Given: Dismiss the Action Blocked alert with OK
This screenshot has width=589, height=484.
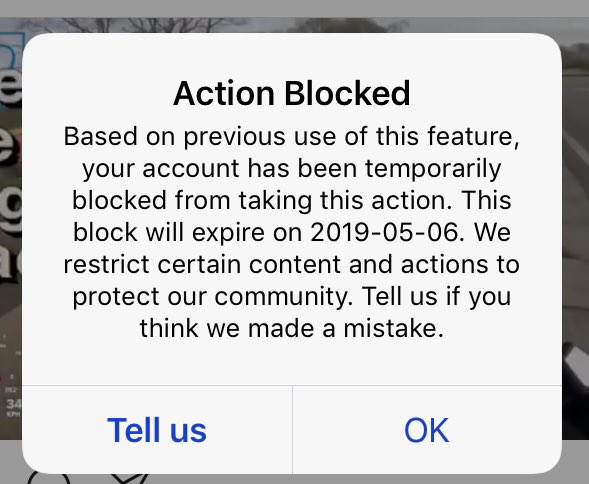Looking at the screenshot, I should (427, 430).
